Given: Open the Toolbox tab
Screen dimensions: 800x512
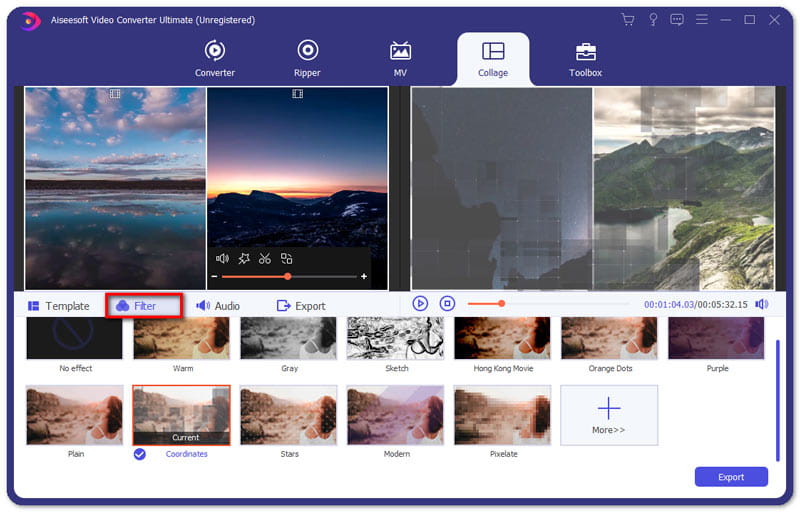Looking at the screenshot, I should point(585,59).
